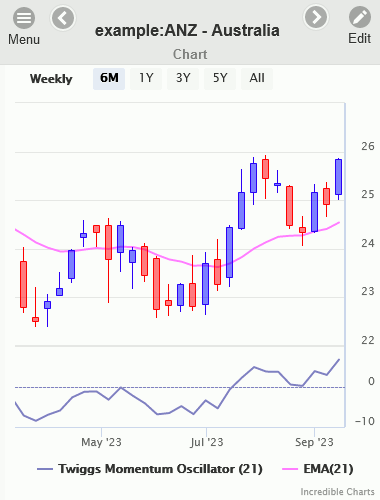Click the latest blue candlestick near 25.8
Viewport: 380px width, 500px height.
click(338, 177)
